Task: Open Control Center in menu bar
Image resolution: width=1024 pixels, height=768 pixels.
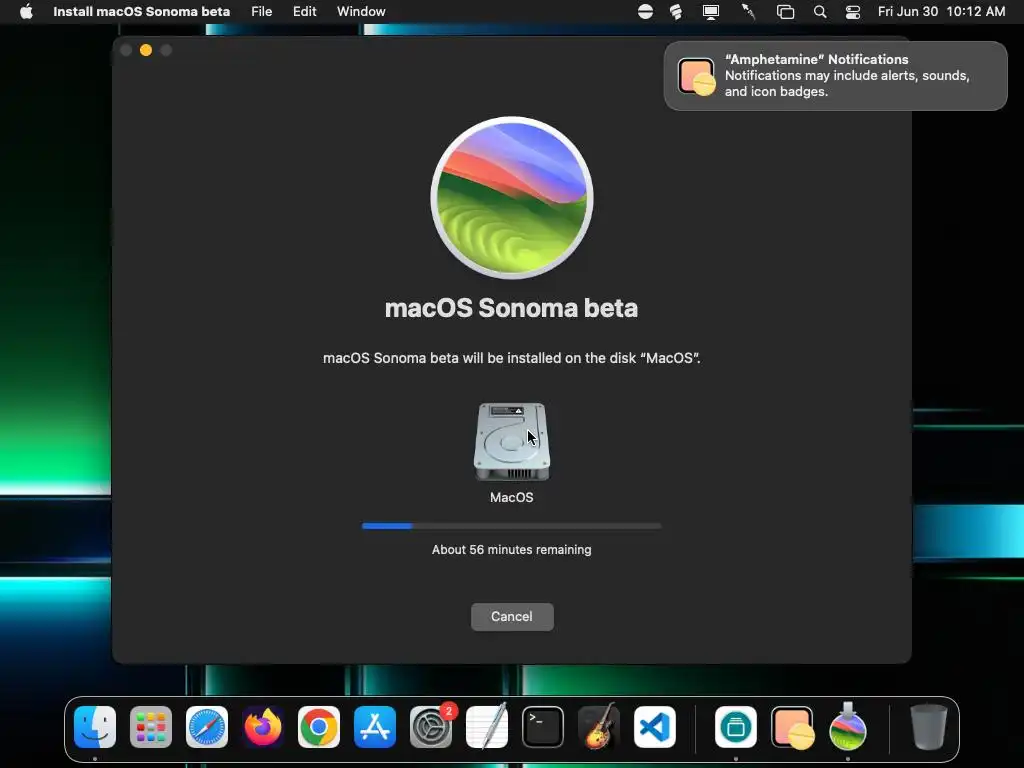Action: pos(853,12)
